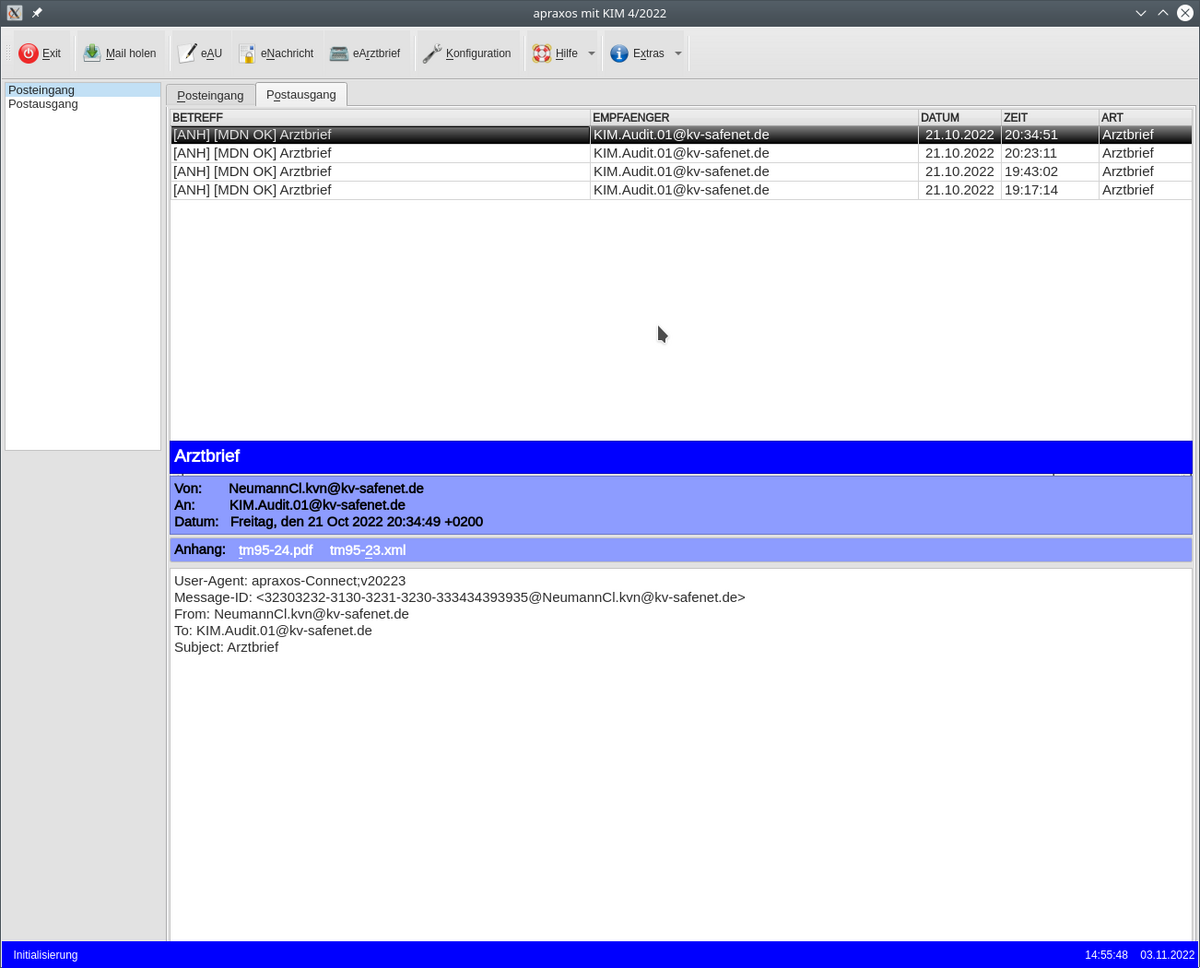1200x968 pixels.
Task: Select the message sent at 20:23:11
Action: pyautogui.click(x=681, y=153)
